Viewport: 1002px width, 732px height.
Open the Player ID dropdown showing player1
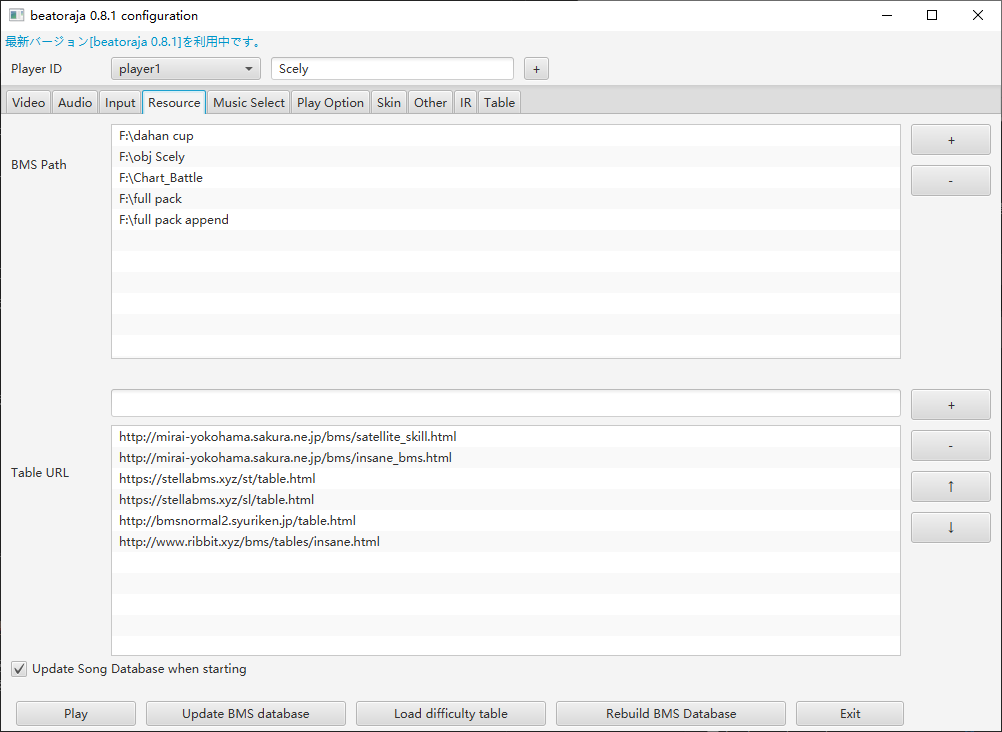pos(186,69)
